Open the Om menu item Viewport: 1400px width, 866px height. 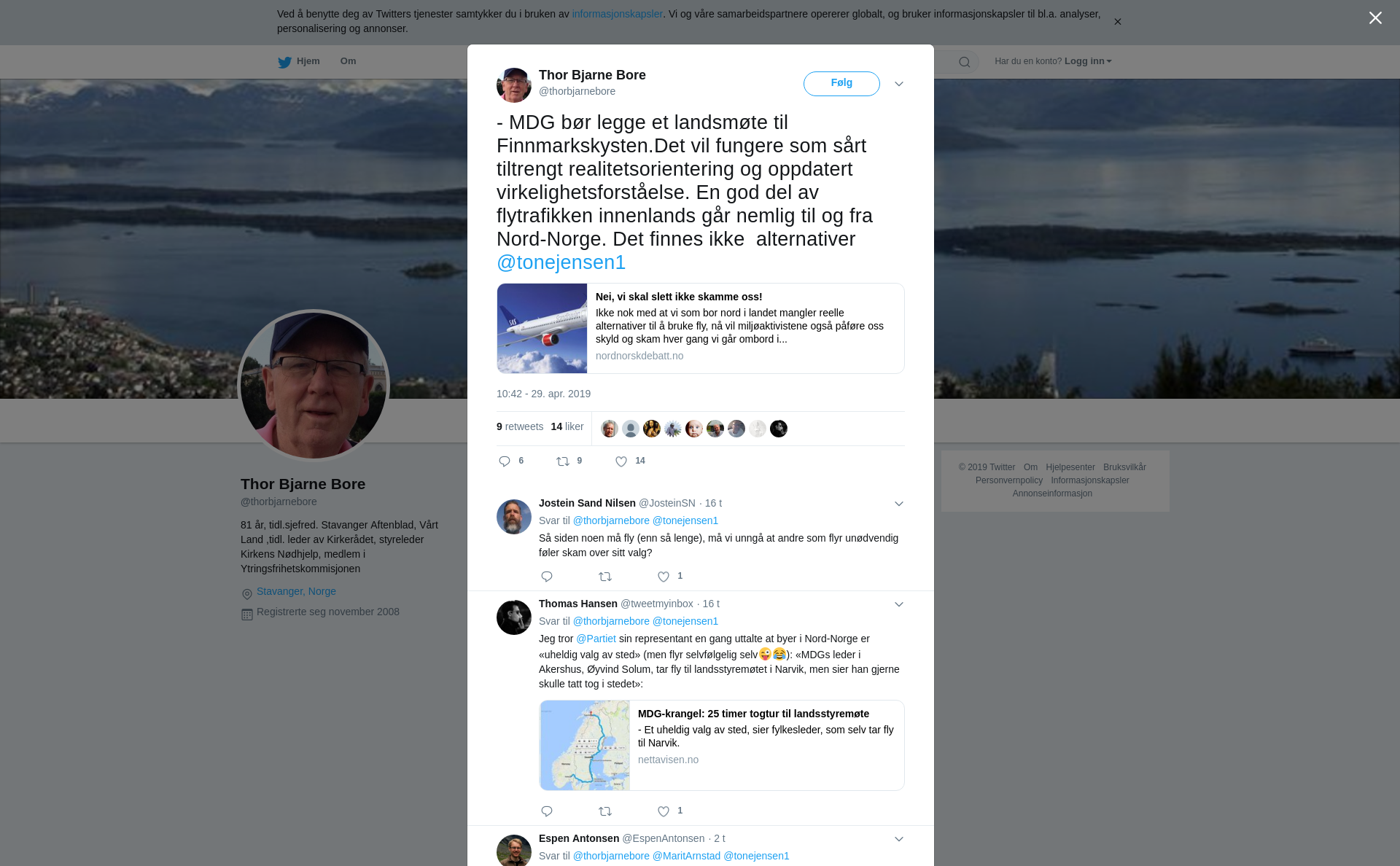[348, 61]
